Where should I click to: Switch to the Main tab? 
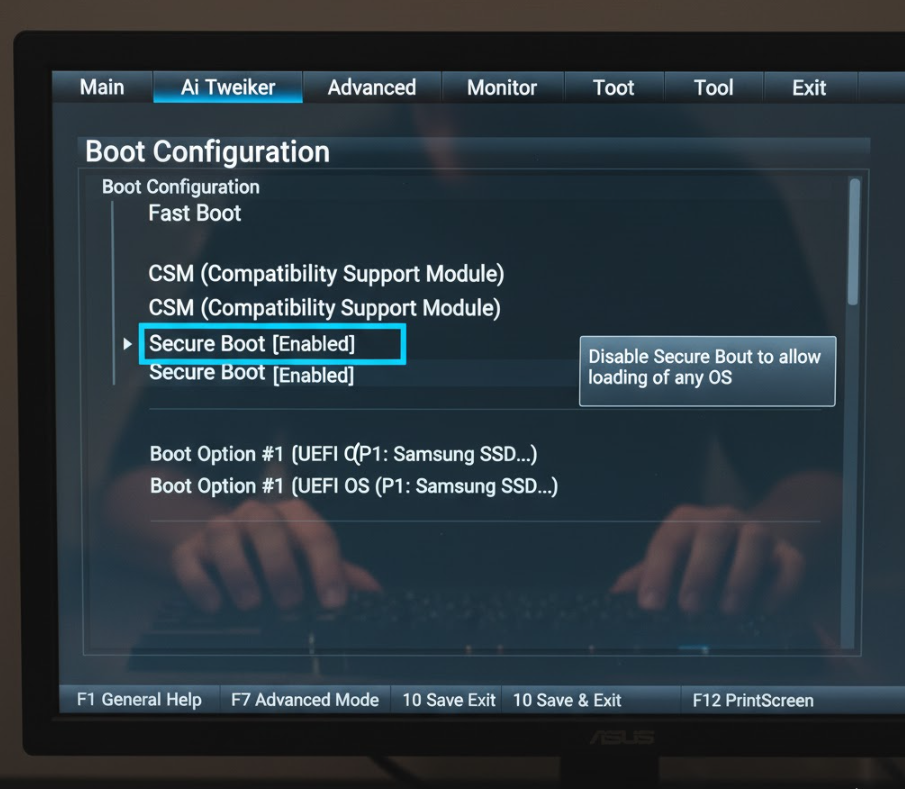point(102,87)
